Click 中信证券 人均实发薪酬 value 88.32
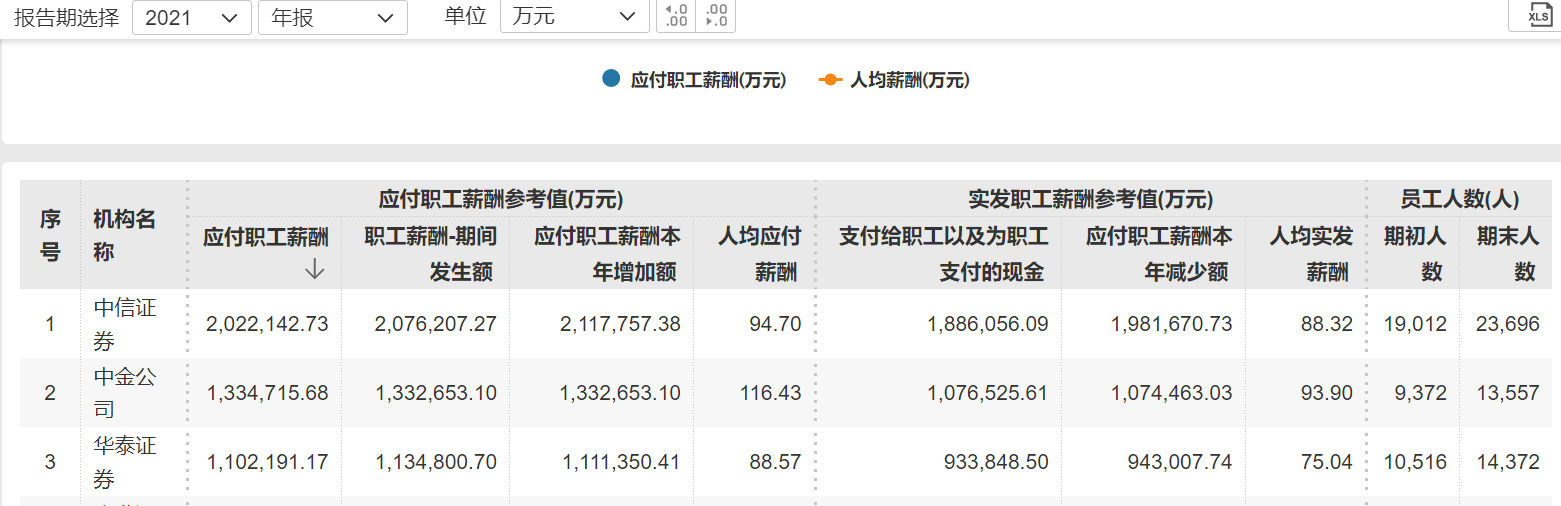The image size is (1561, 506). pos(1326,324)
